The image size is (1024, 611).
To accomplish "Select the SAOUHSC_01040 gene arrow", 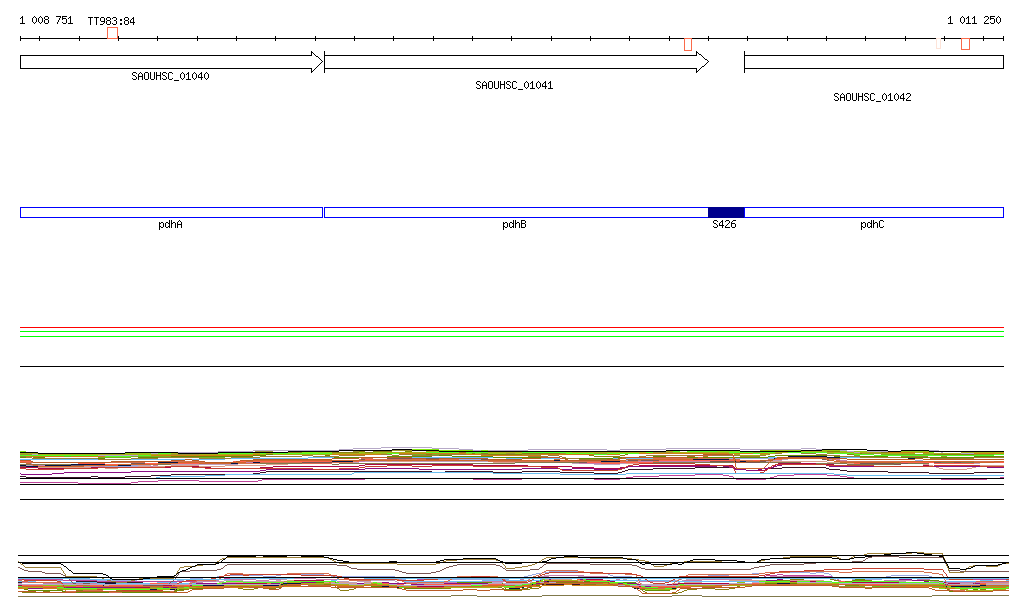I will coord(170,62).
